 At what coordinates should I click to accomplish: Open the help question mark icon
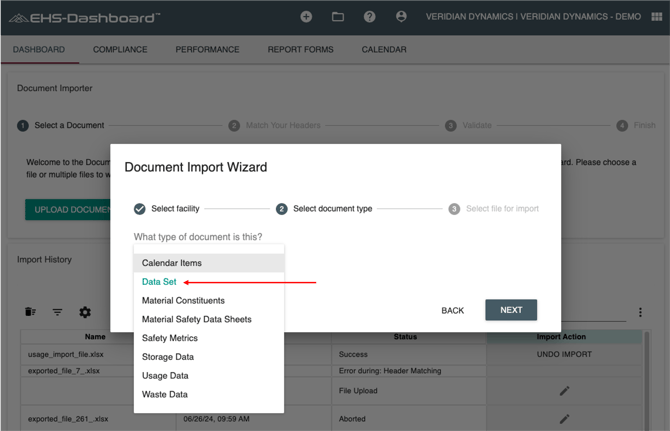pyautogui.click(x=369, y=17)
